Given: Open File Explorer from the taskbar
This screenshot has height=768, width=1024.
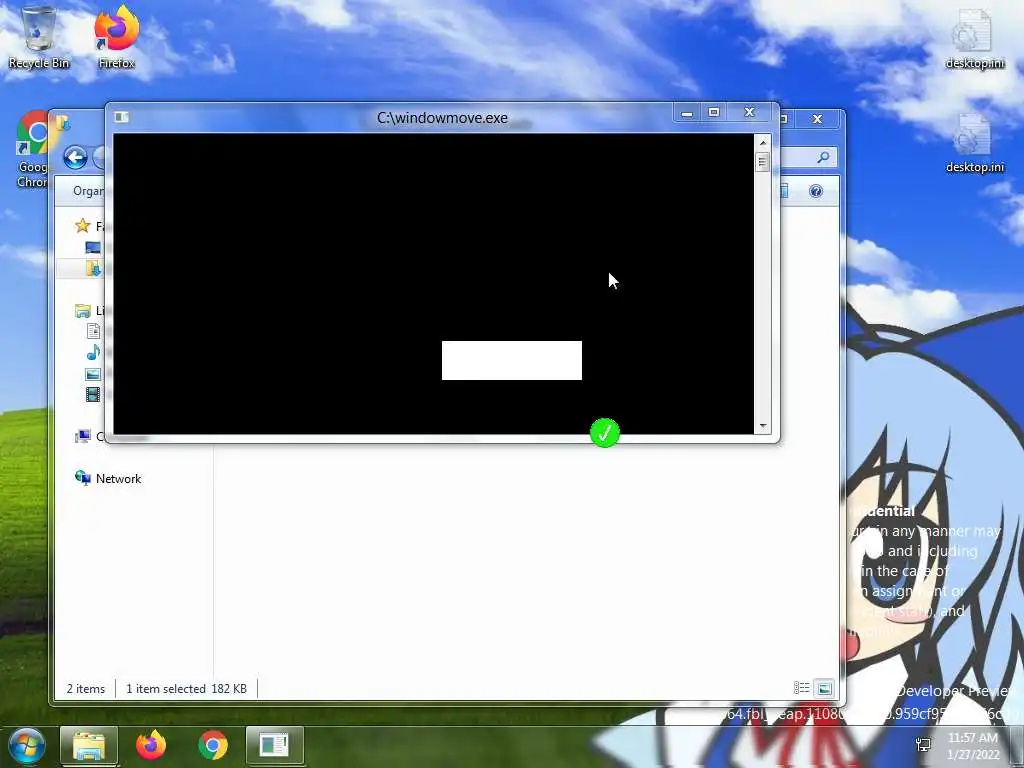Looking at the screenshot, I should pos(89,745).
